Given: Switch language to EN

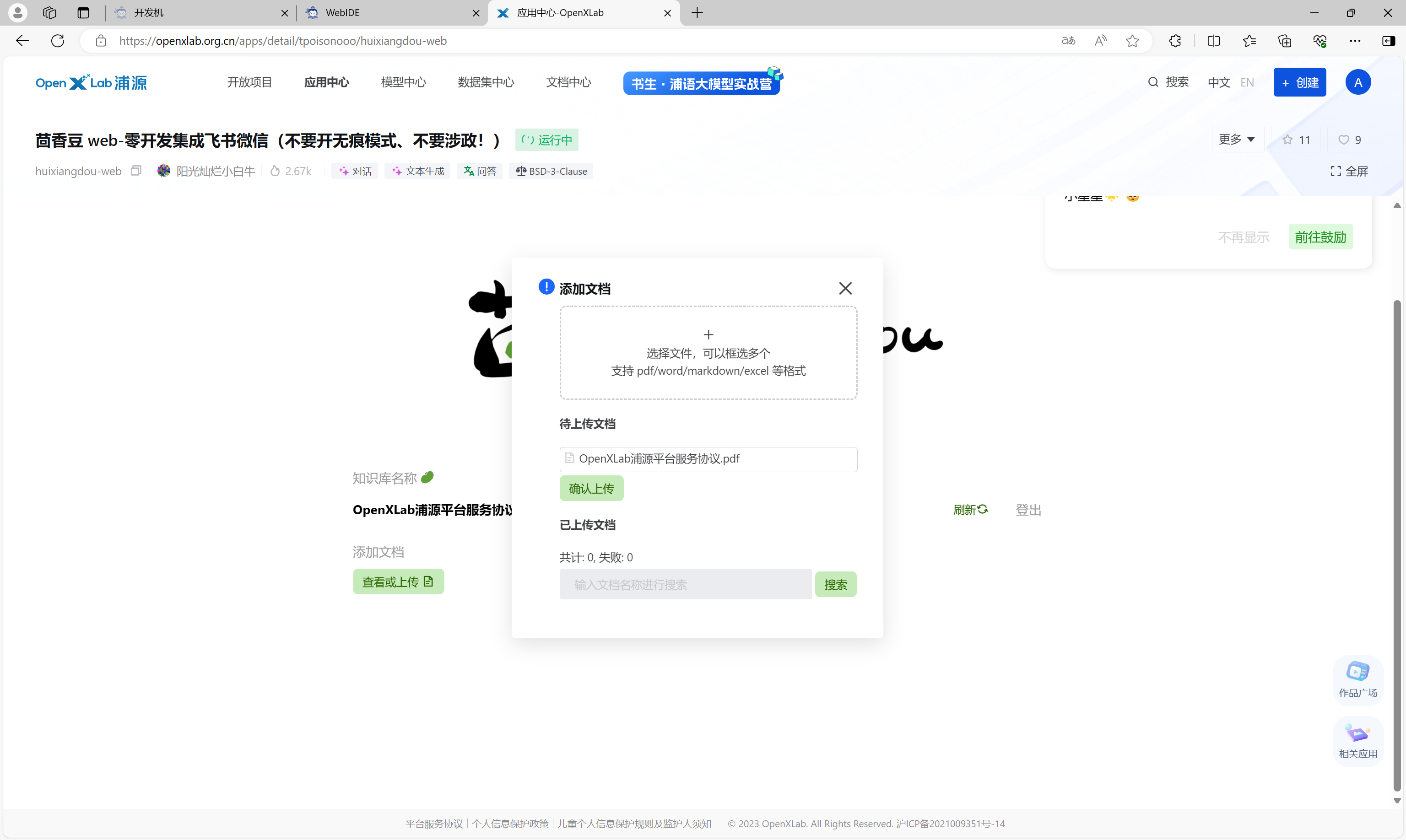Looking at the screenshot, I should click(x=1247, y=83).
